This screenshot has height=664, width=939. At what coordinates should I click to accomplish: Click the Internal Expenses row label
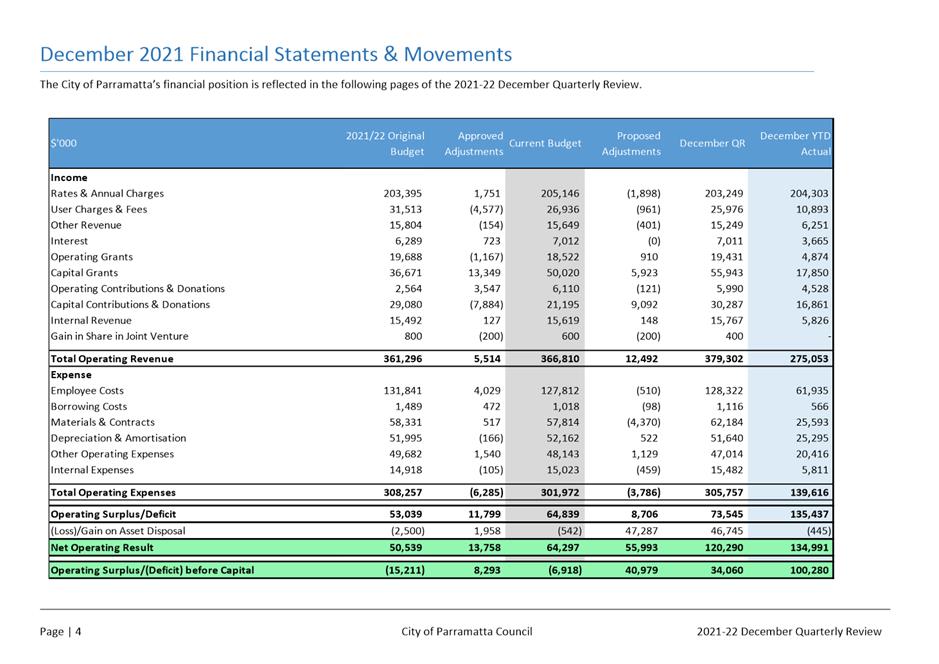point(92,470)
